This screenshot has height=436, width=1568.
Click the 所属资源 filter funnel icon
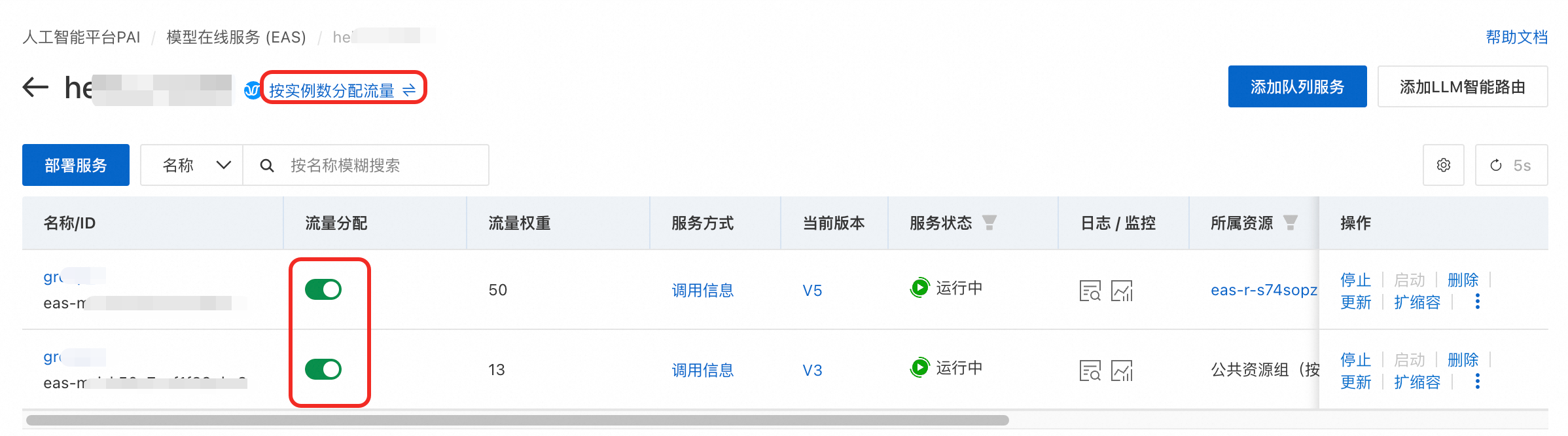coord(1290,223)
